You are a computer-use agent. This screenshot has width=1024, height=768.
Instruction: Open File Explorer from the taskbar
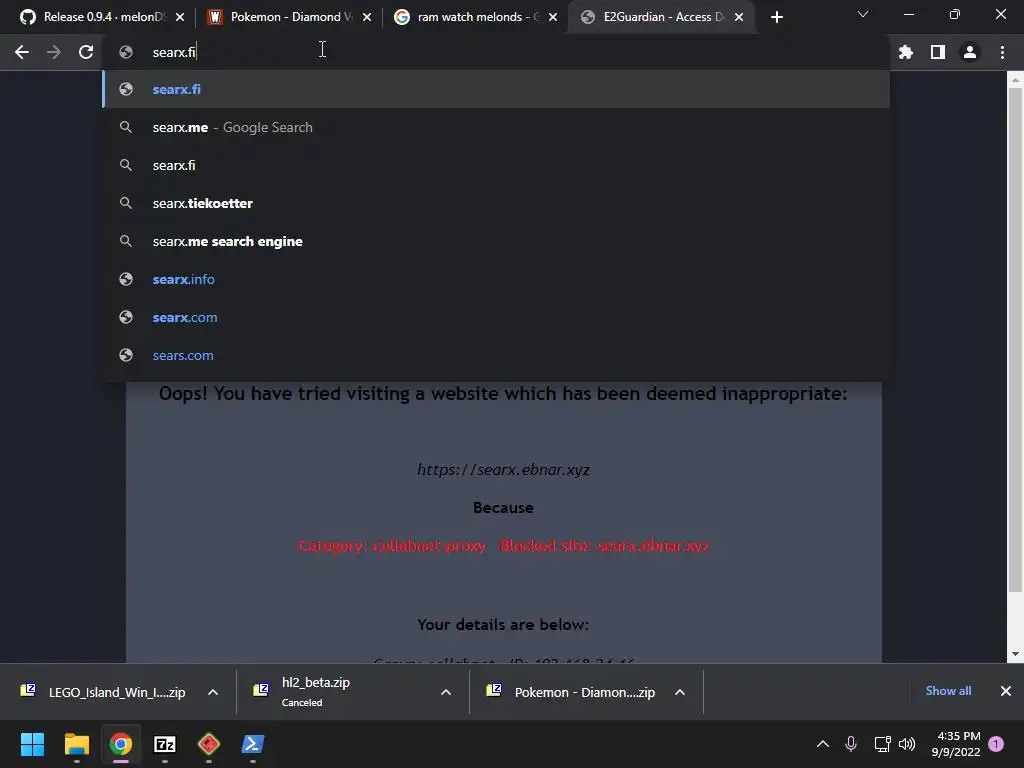tap(76, 744)
